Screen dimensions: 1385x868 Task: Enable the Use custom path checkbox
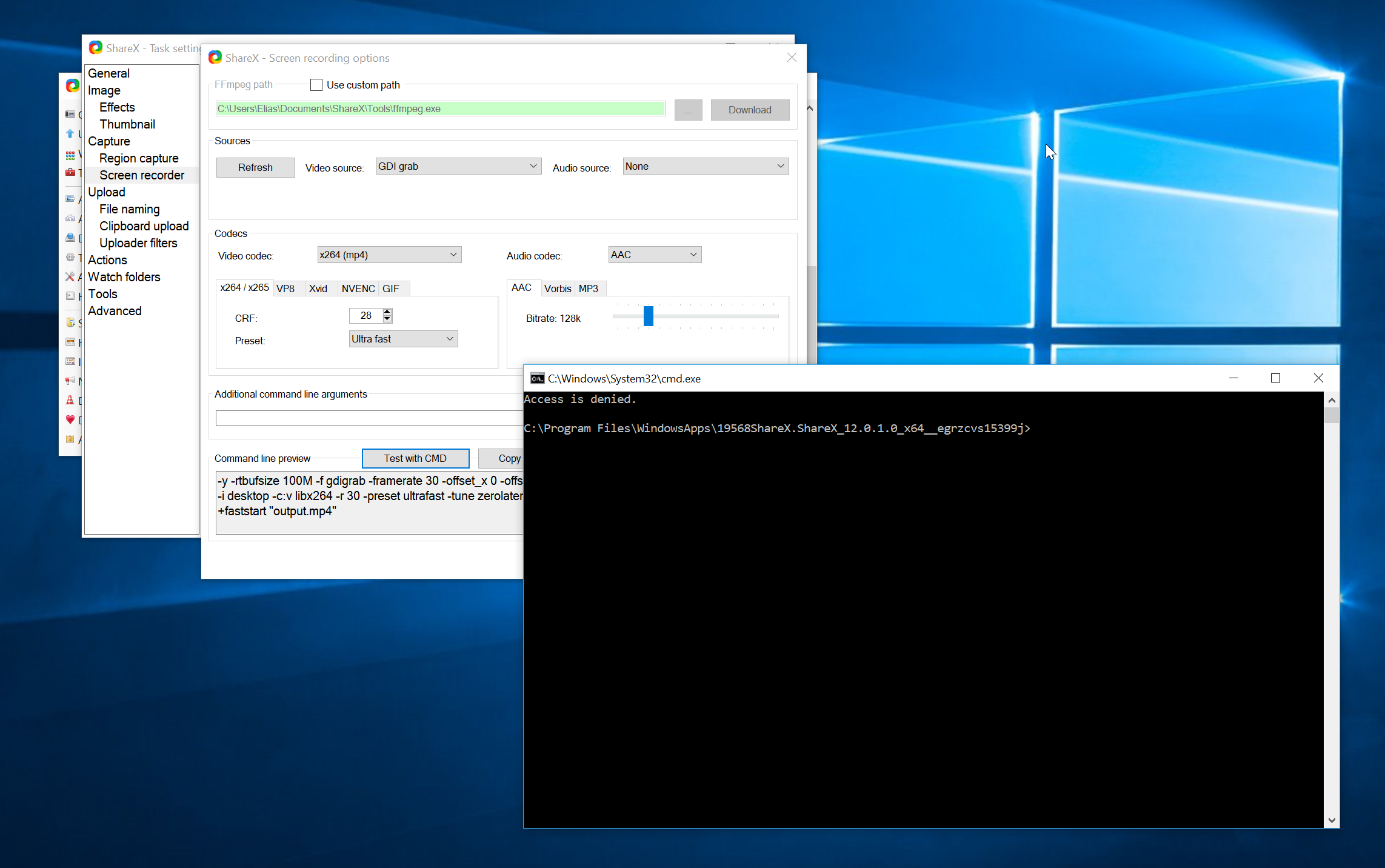pyautogui.click(x=316, y=85)
